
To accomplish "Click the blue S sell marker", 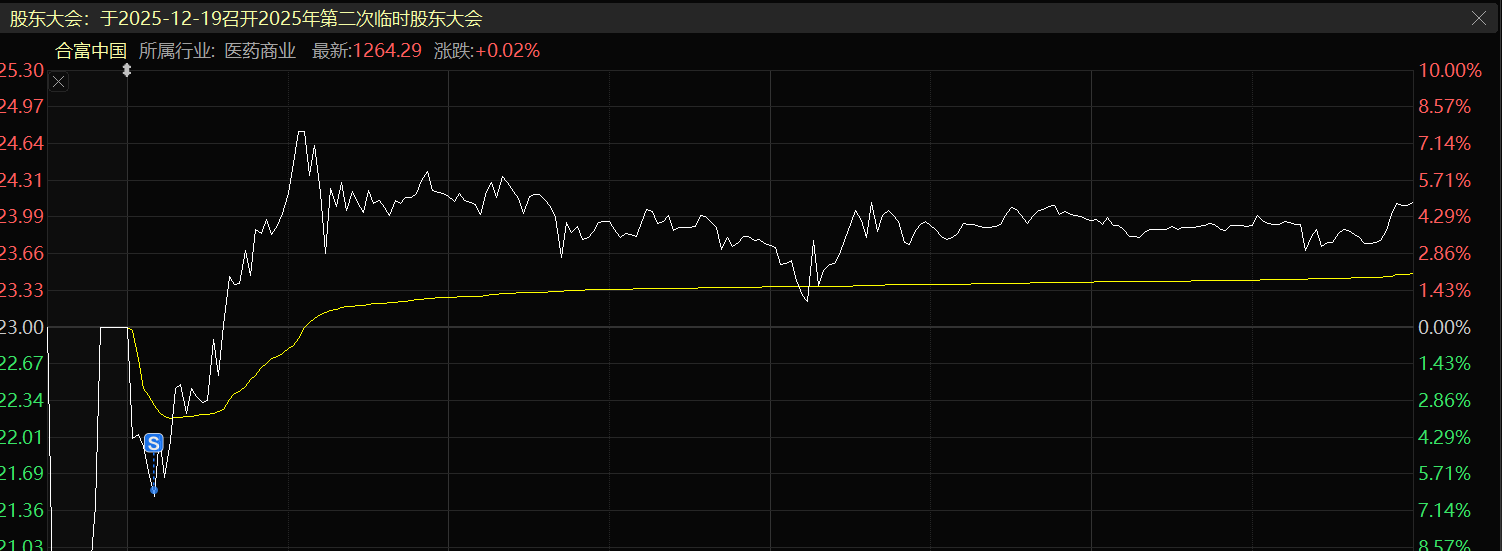I will point(153,443).
